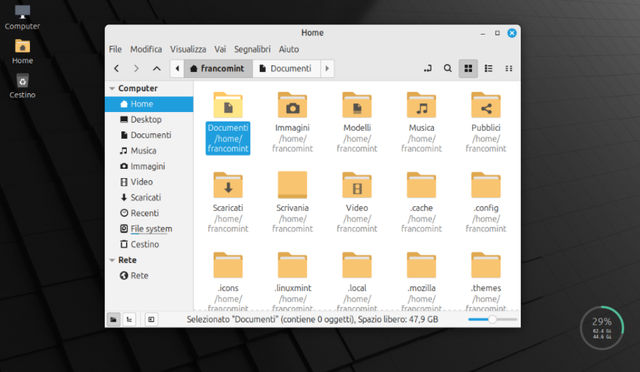Select Desktop in the sidebar
Viewport: 640px width, 372px height.
[x=149, y=120]
